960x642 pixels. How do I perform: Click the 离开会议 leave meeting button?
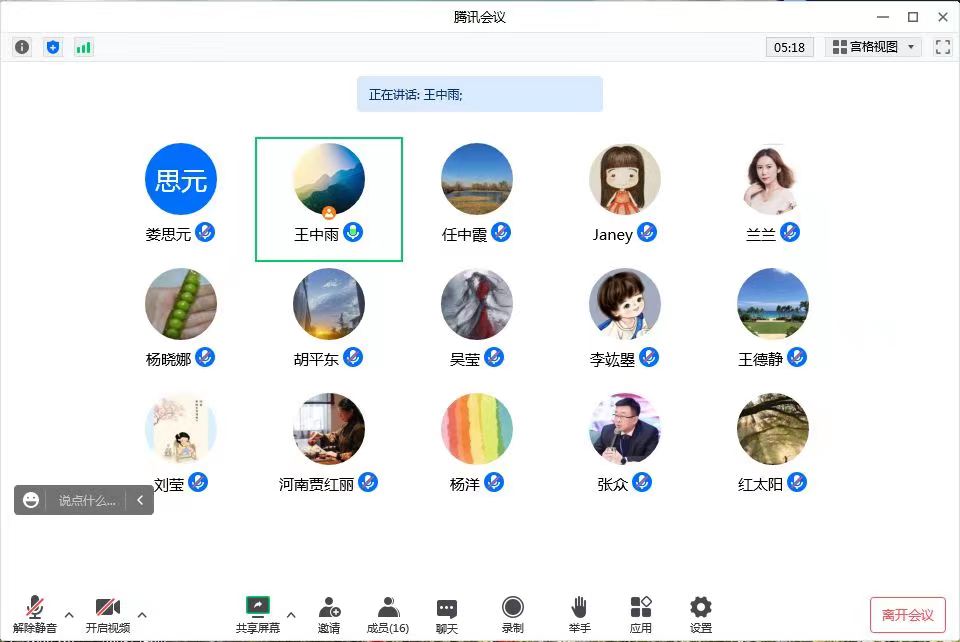pos(907,614)
